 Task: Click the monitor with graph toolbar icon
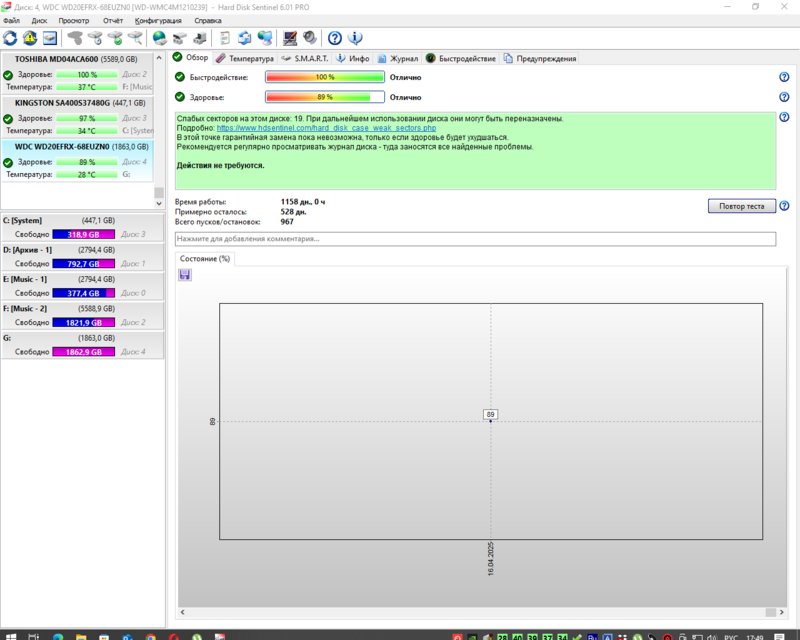[x=290, y=38]
